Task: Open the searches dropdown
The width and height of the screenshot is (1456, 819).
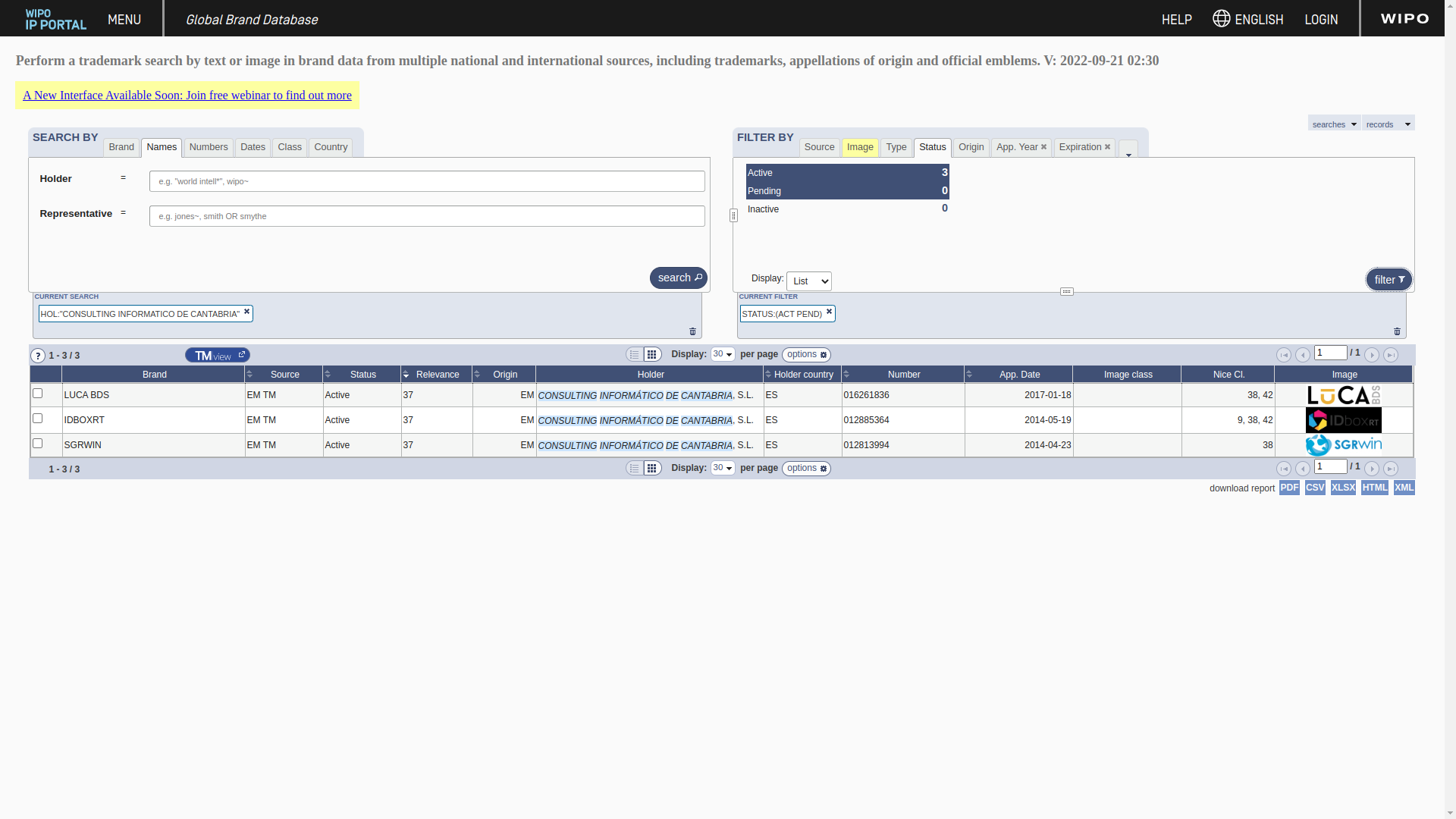Action: coord(1334,124)
